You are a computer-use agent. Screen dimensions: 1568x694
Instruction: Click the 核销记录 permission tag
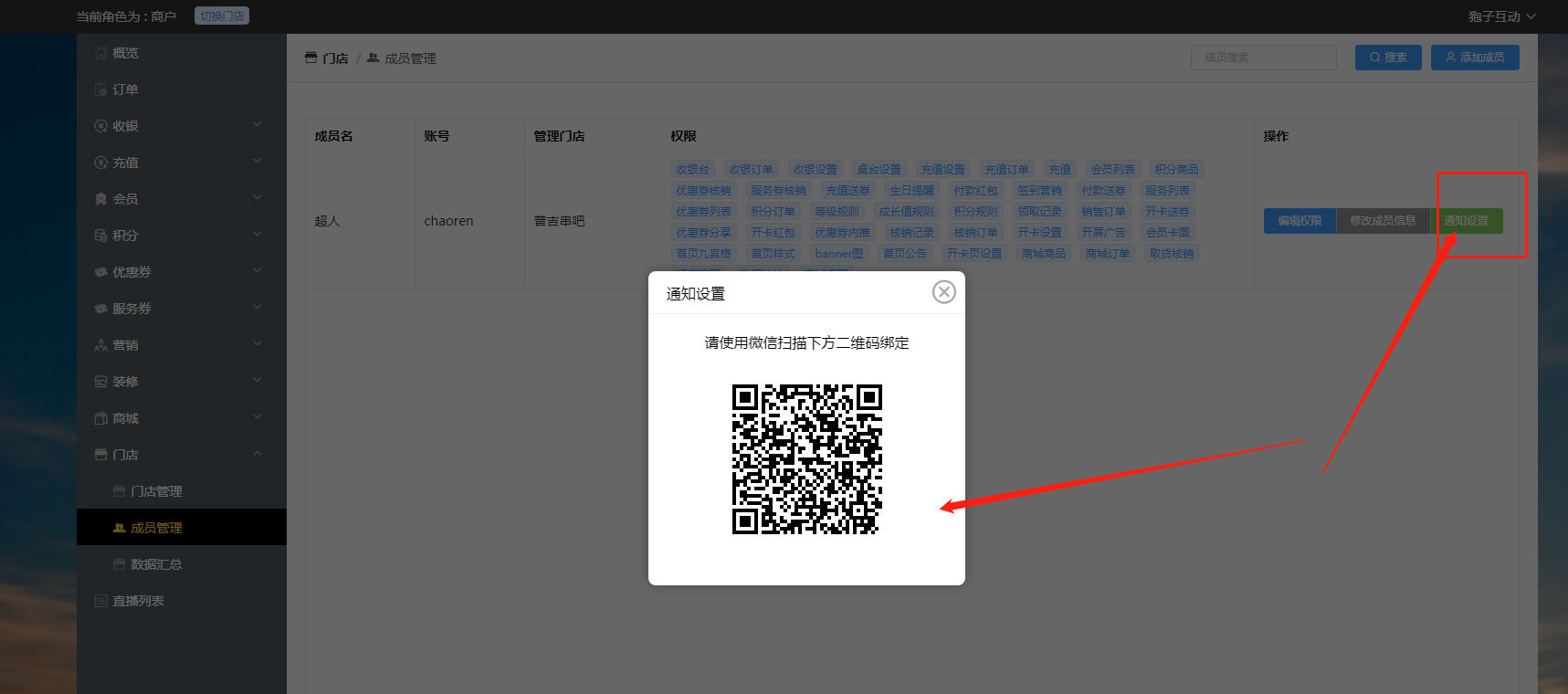(x=911, y=233)
